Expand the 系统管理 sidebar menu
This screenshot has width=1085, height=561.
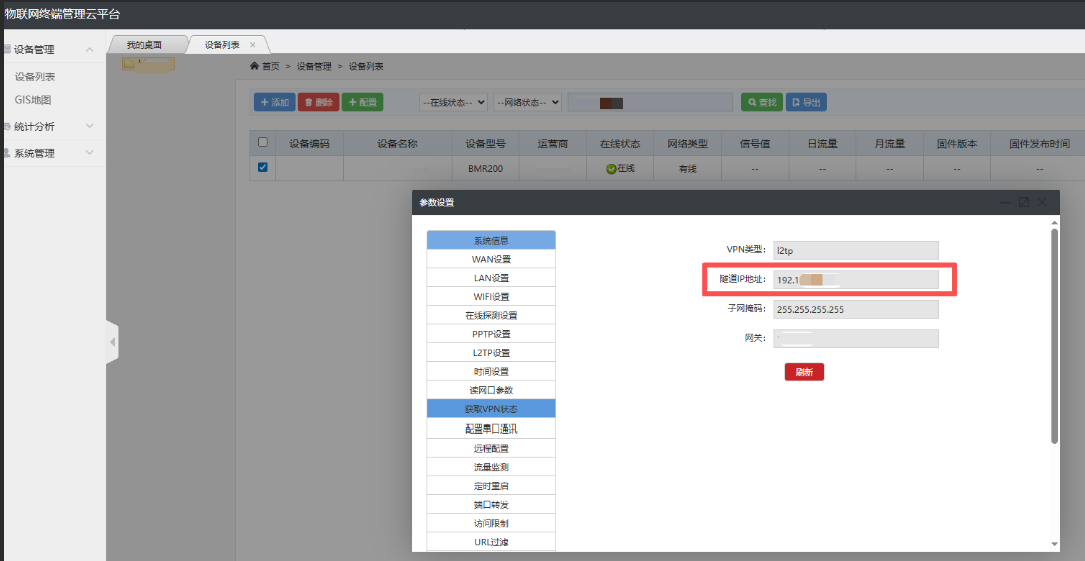point(50,153)
